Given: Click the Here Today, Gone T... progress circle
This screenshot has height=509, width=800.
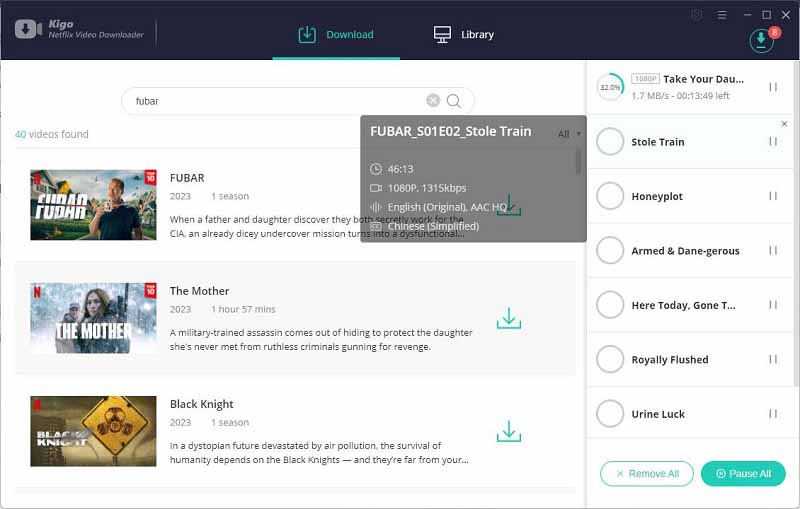Looking at the screenshot, I should click(610, 305).
